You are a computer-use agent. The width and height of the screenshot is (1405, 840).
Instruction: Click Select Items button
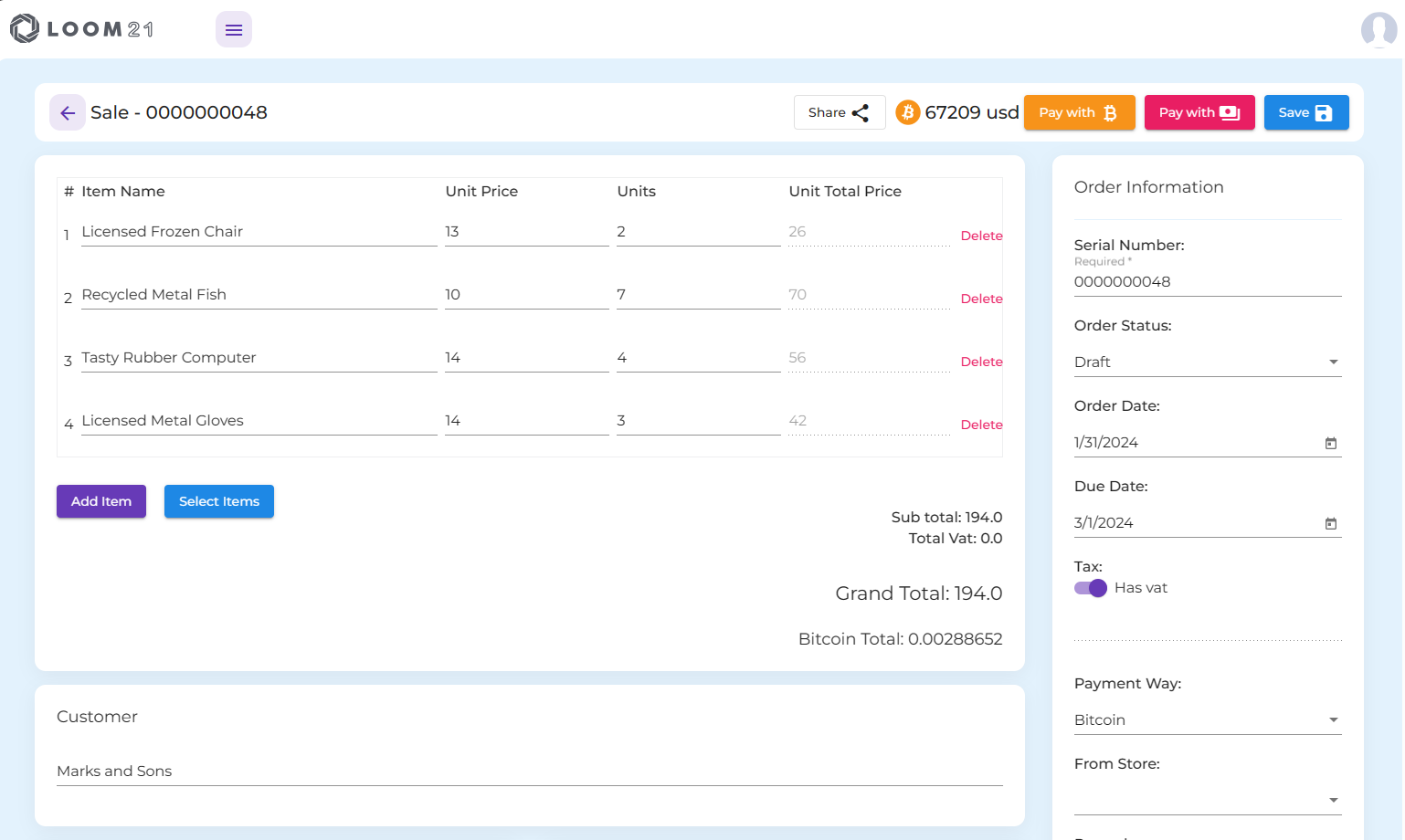click(219, 501)
